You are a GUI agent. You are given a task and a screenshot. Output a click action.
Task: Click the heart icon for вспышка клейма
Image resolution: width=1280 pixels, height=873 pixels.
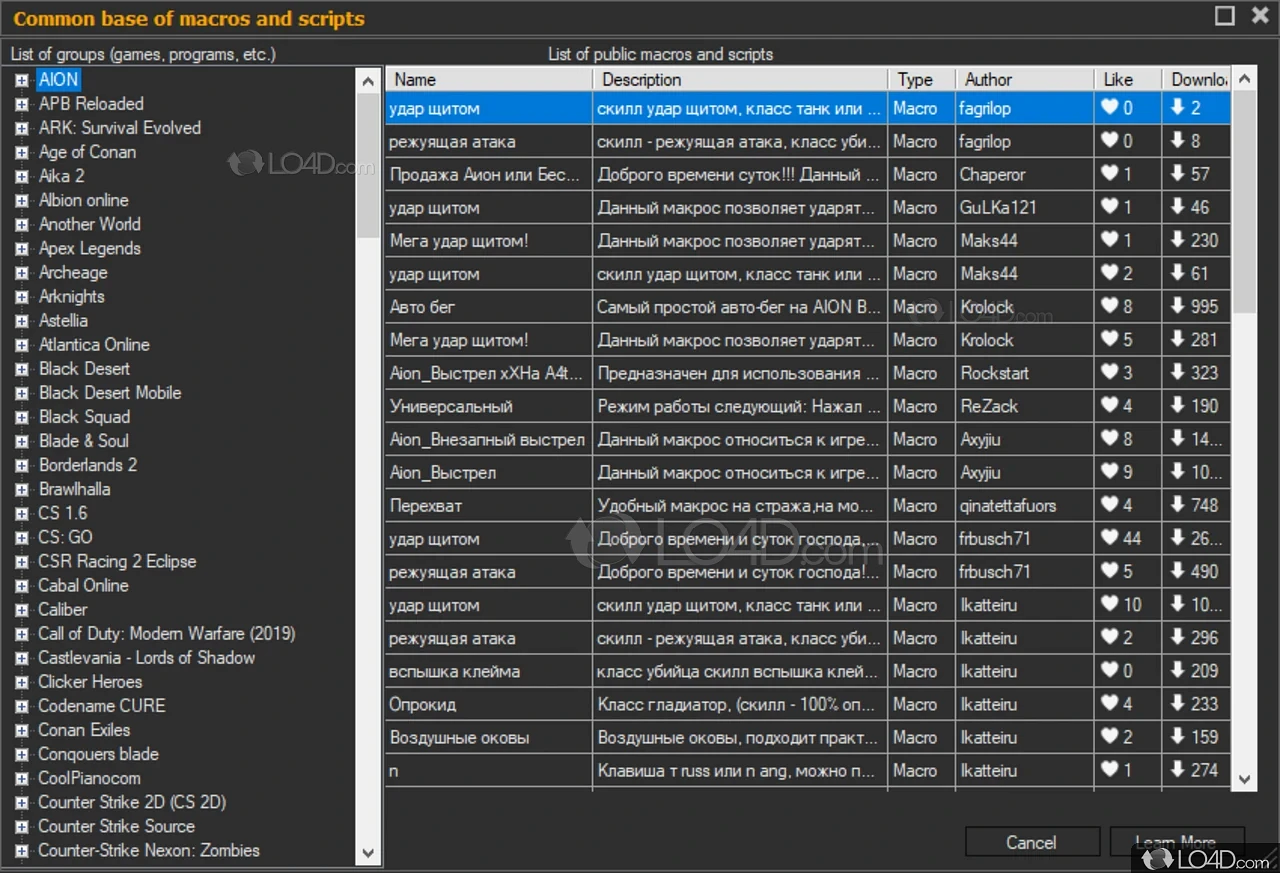click(x=1109, y=671)
